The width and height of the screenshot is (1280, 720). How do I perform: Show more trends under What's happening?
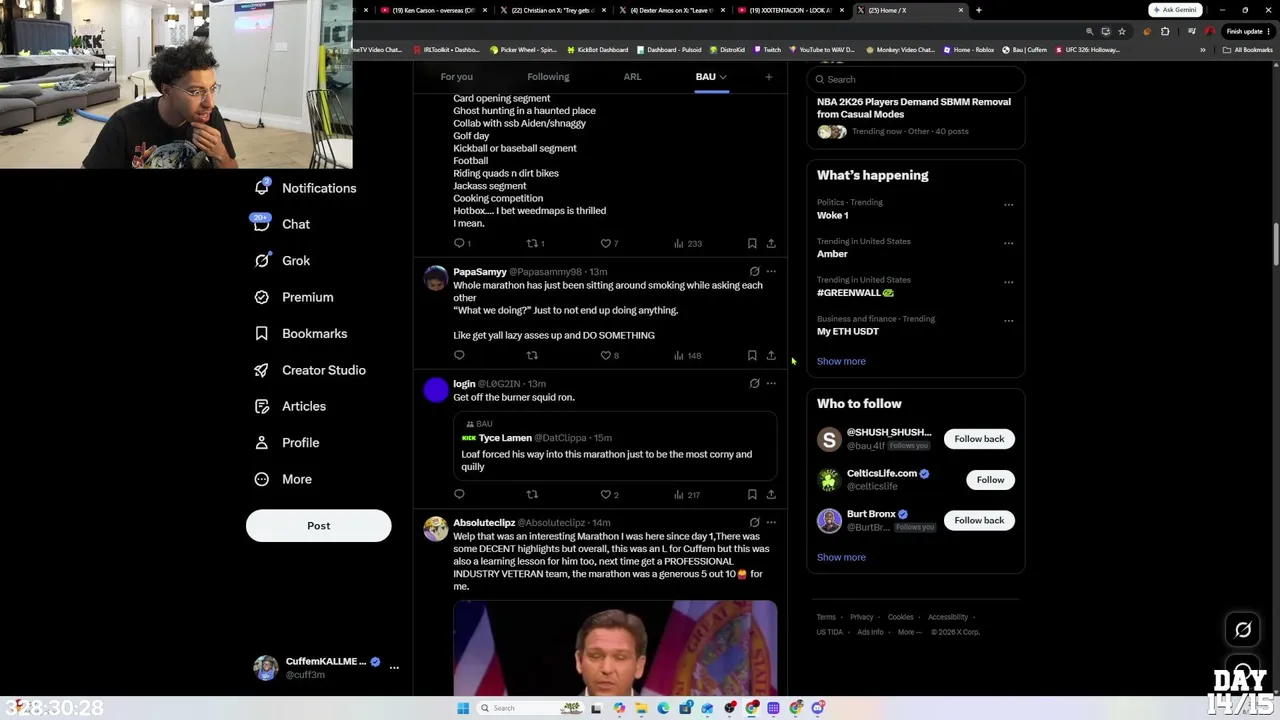(841, 361)
